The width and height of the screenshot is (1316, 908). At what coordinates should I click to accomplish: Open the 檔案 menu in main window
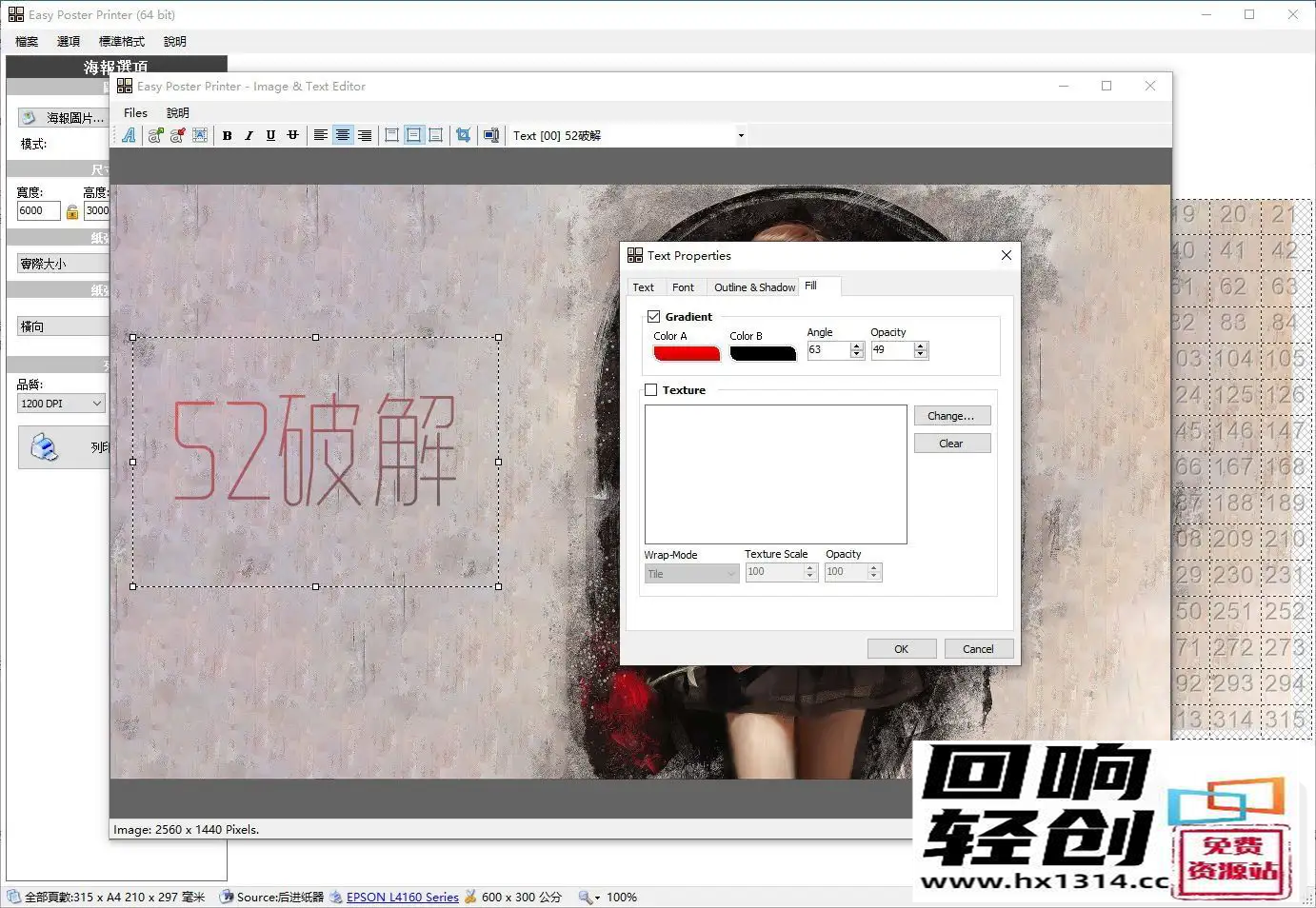(27, 42)
